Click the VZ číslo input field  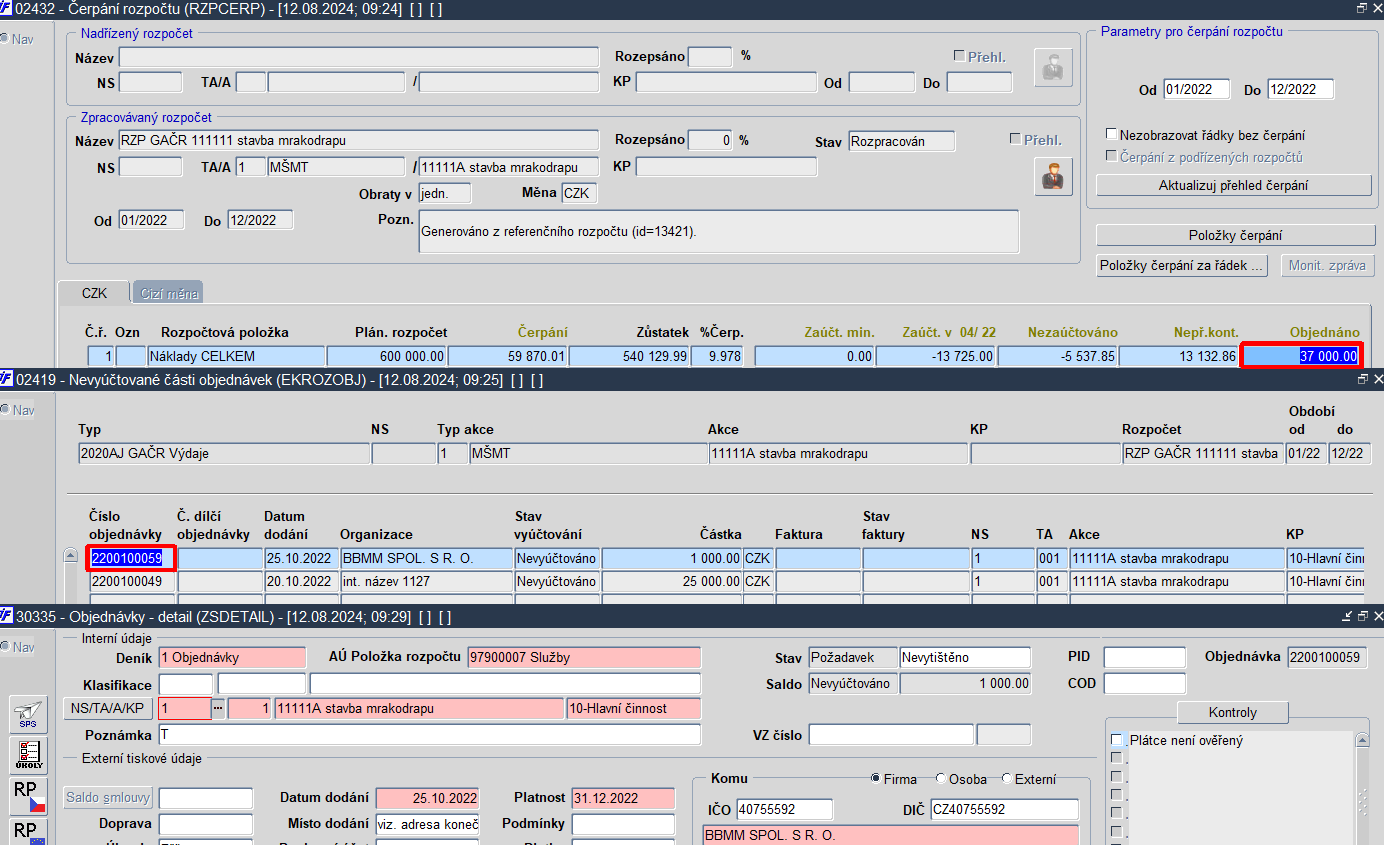pyautogui.click(x=890, y=735)
